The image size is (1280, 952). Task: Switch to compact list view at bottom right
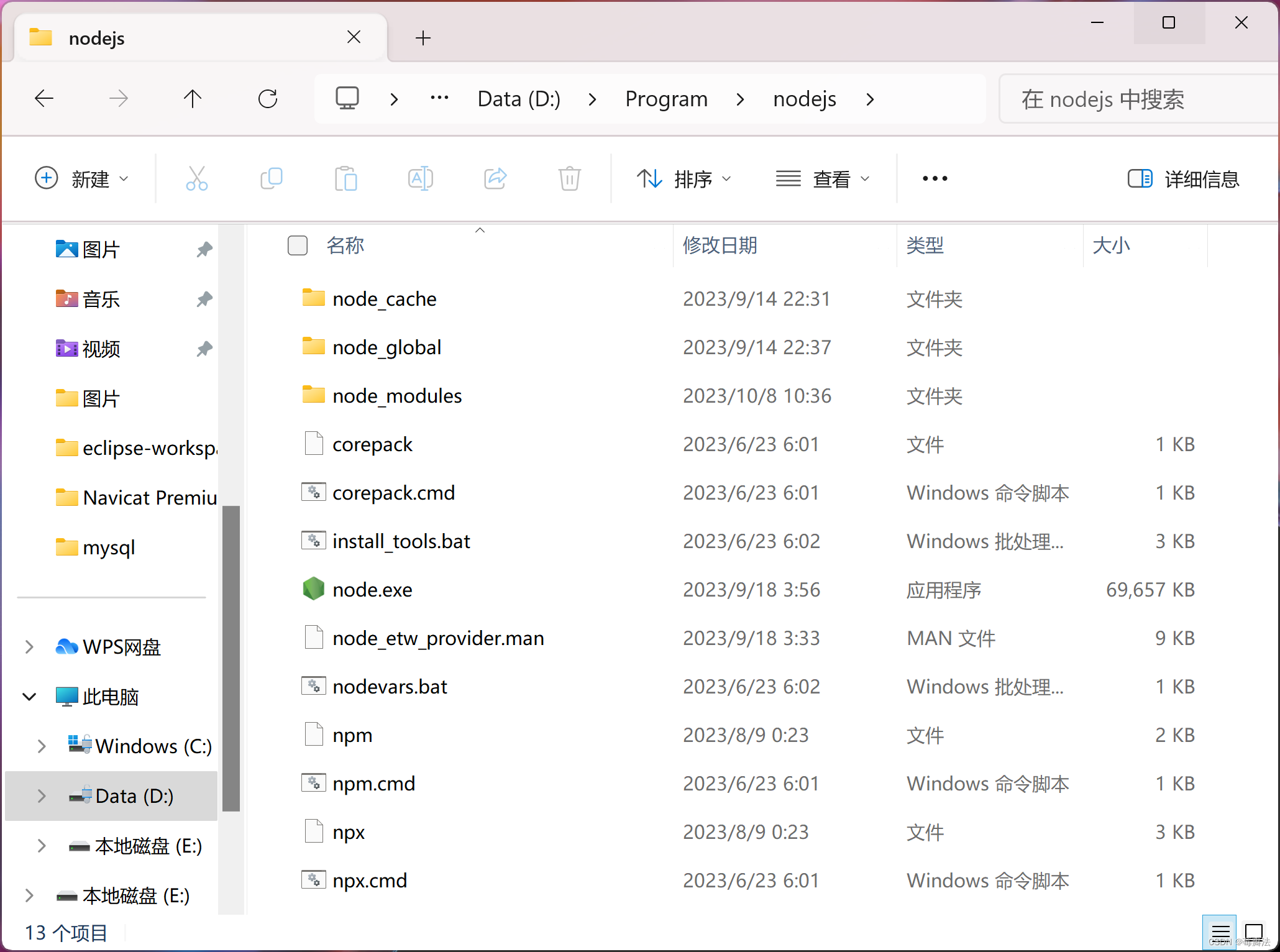click(1220, 932)
